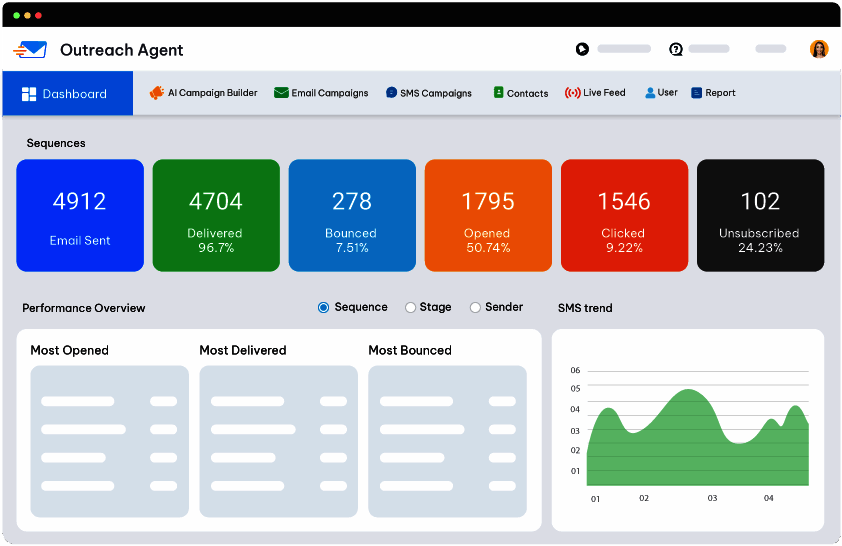Click the orange Opened 50.74% card
This screenshot has width=842, height=546.
tap(488, 215)
